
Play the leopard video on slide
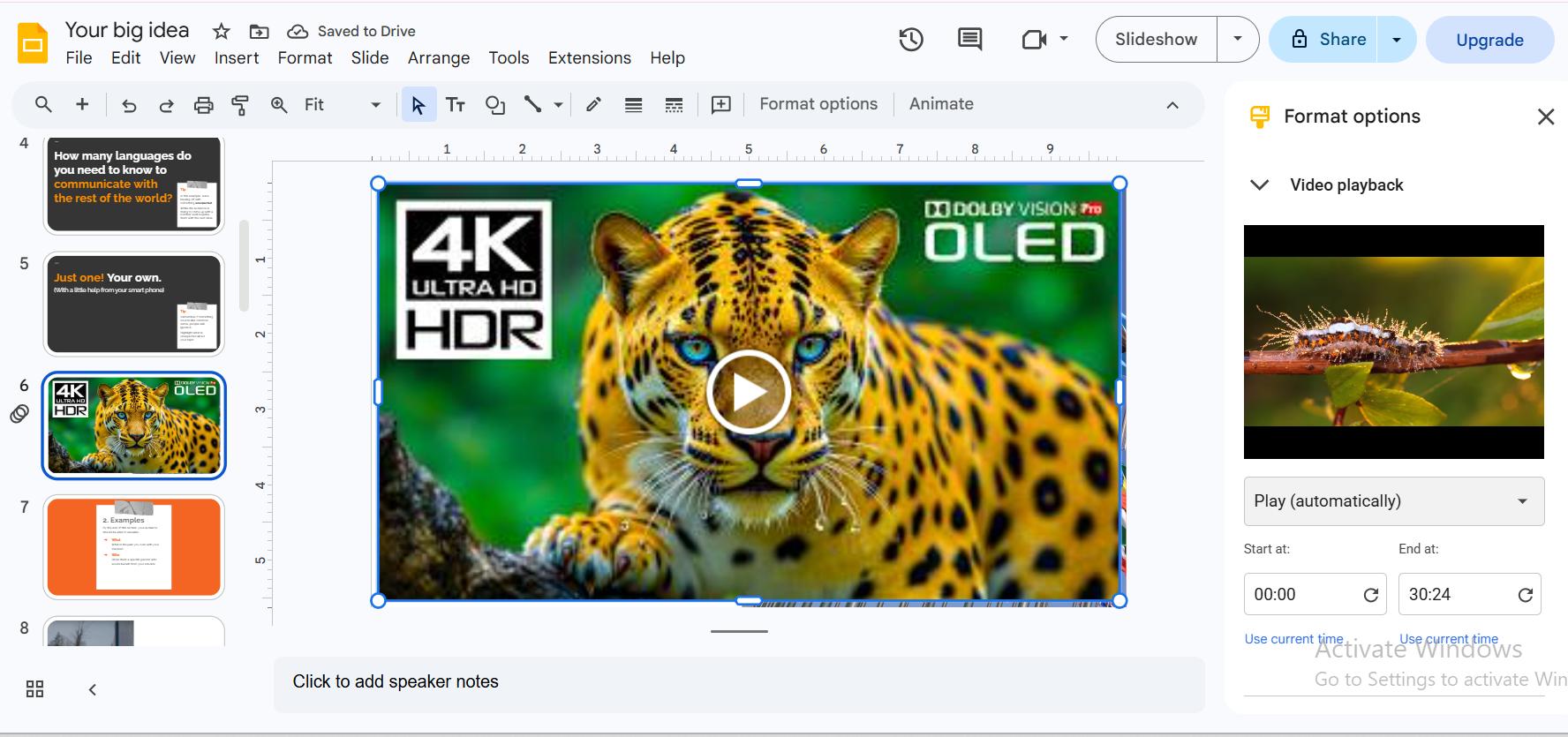(x=748, y=392)
